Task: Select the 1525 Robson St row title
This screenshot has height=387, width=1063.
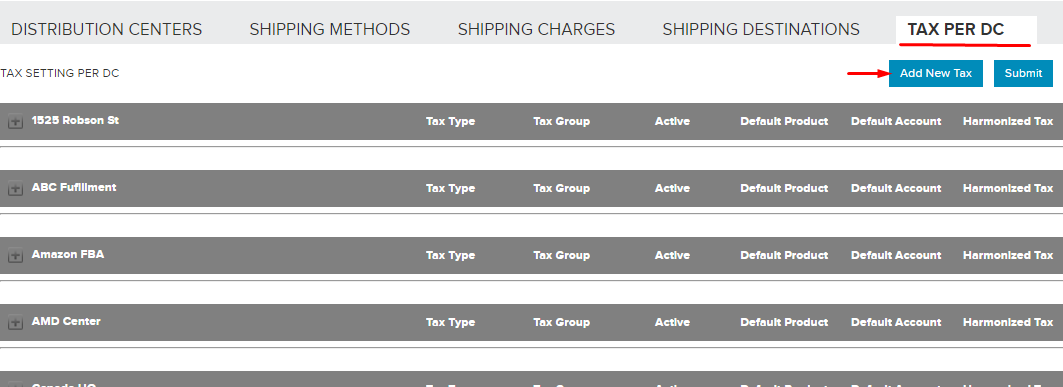Action: 75,120
